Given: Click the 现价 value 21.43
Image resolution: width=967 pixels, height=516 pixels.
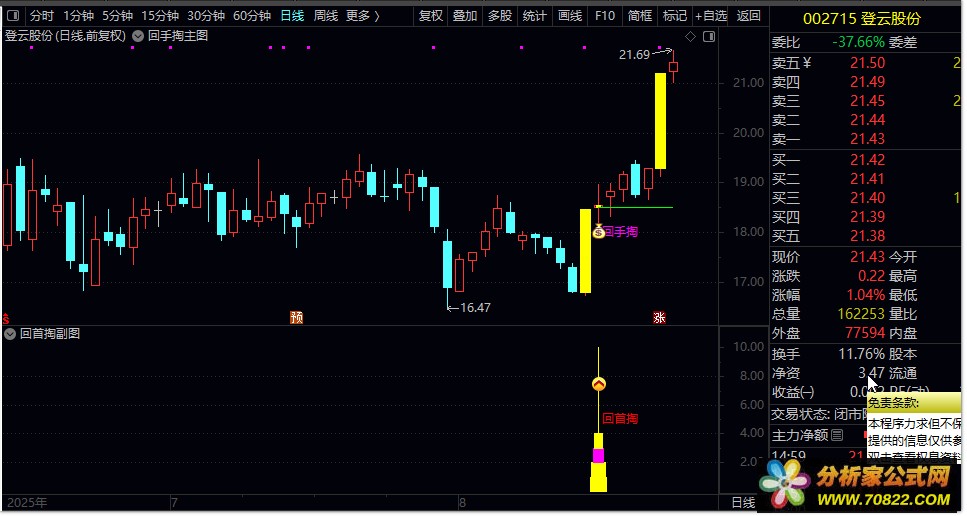Looking at the screenshot, I should pos(867,257).
